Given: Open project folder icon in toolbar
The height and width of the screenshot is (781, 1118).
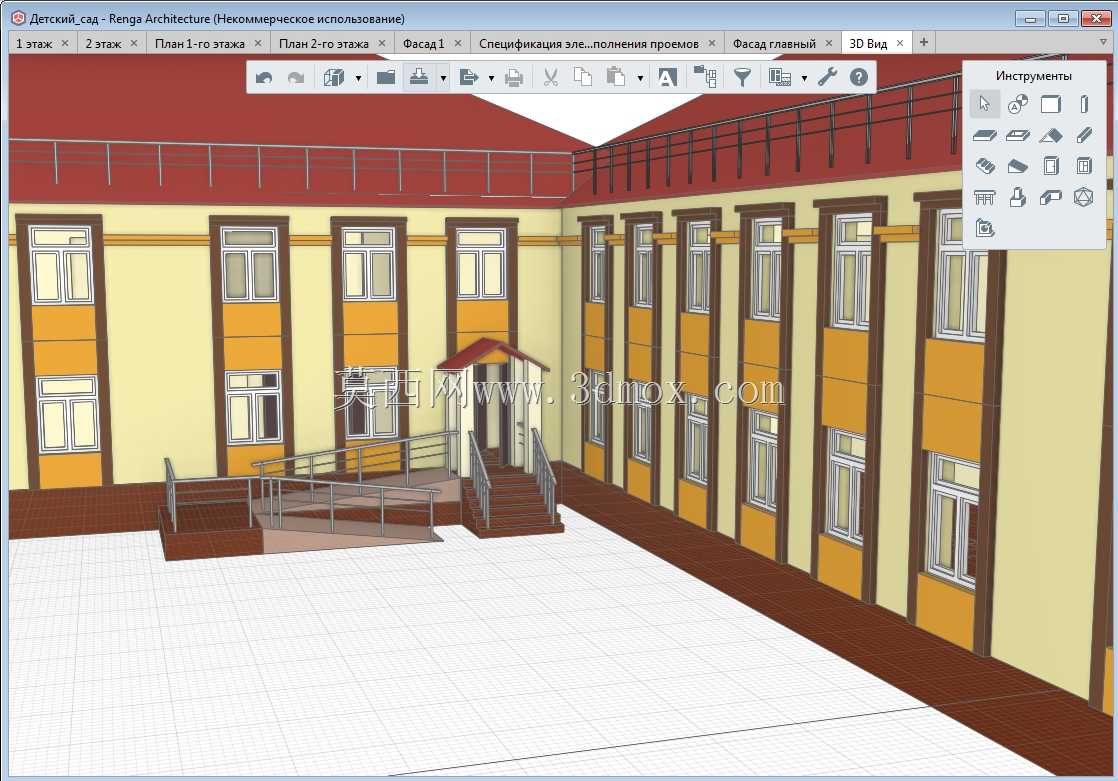Looking at the screenshot, I should [386, 77].
